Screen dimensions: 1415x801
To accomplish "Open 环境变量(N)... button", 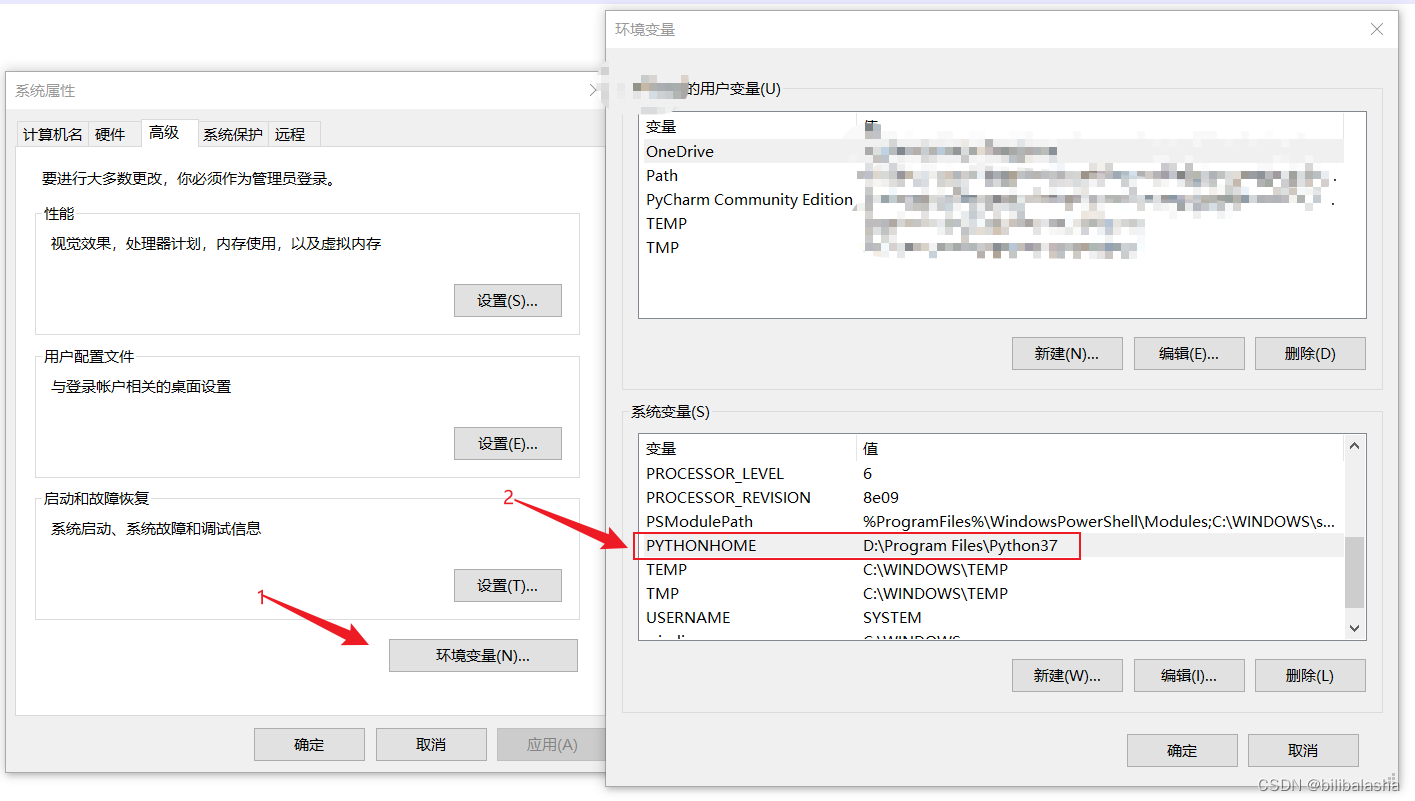I will tap(483, 655).
